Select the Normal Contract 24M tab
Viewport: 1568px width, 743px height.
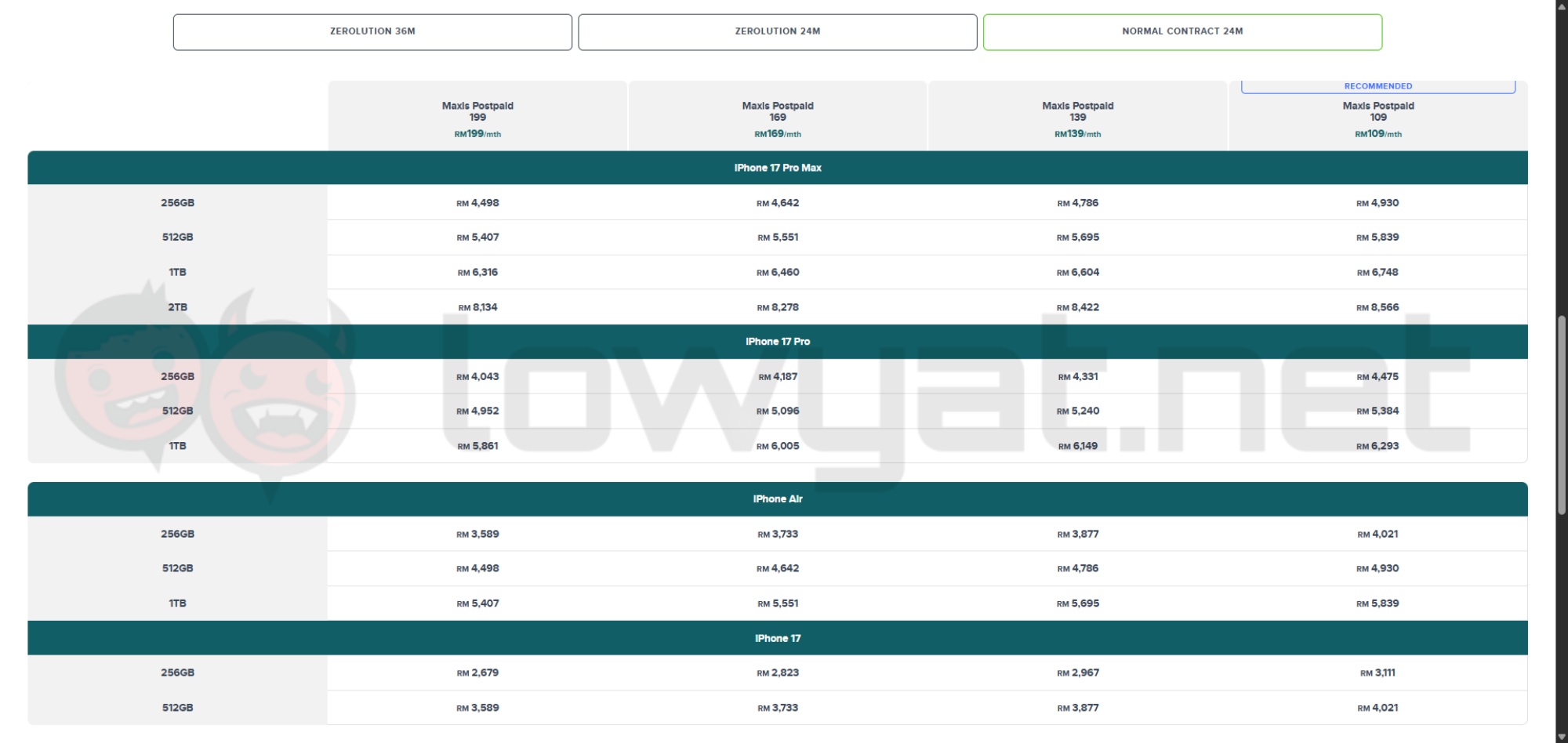click(1182, 32)
